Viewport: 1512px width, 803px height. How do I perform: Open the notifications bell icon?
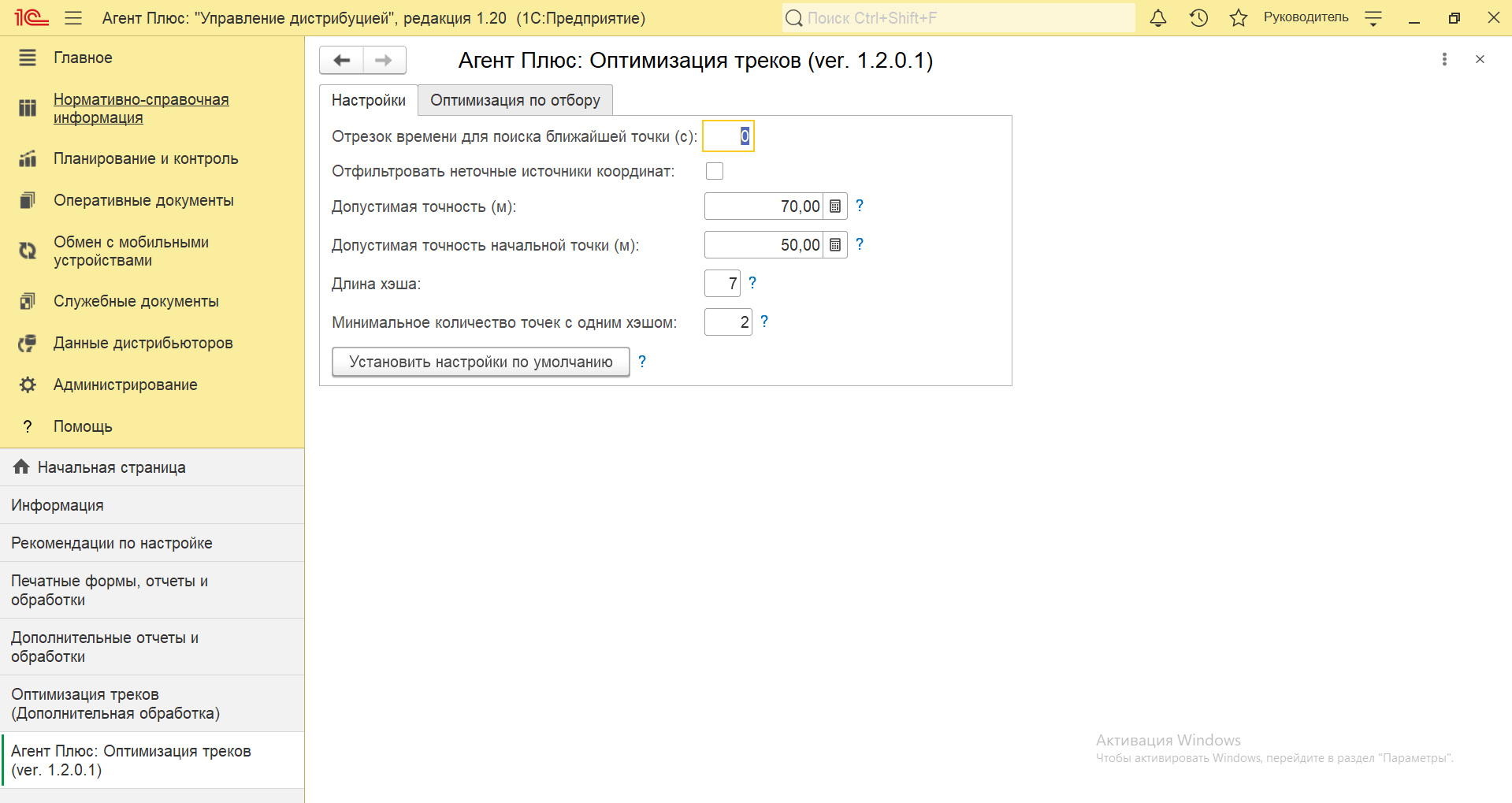point(1157,18)
